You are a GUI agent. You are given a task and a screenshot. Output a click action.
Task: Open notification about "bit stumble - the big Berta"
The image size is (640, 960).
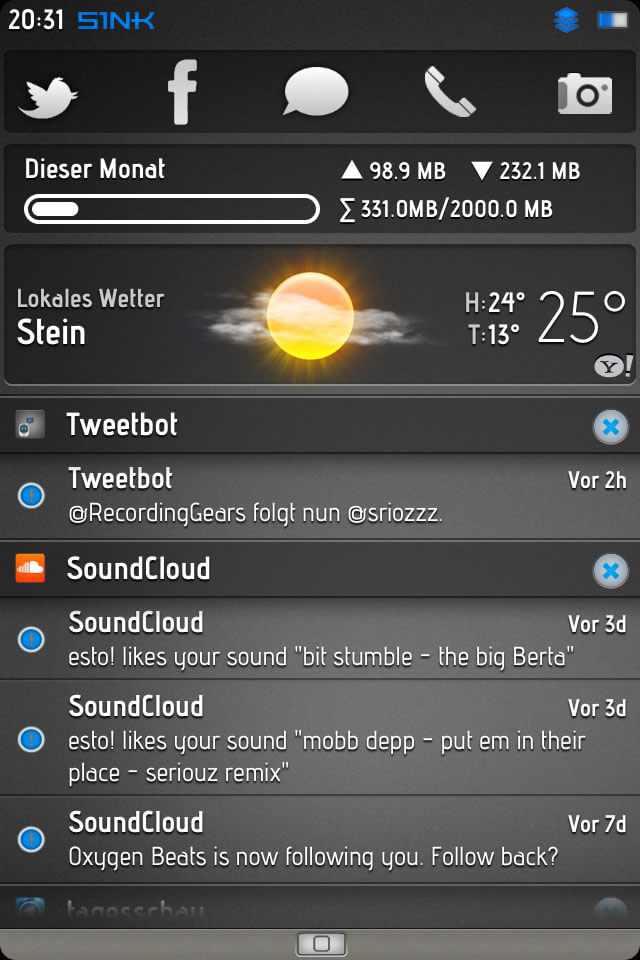coord(320,639)
